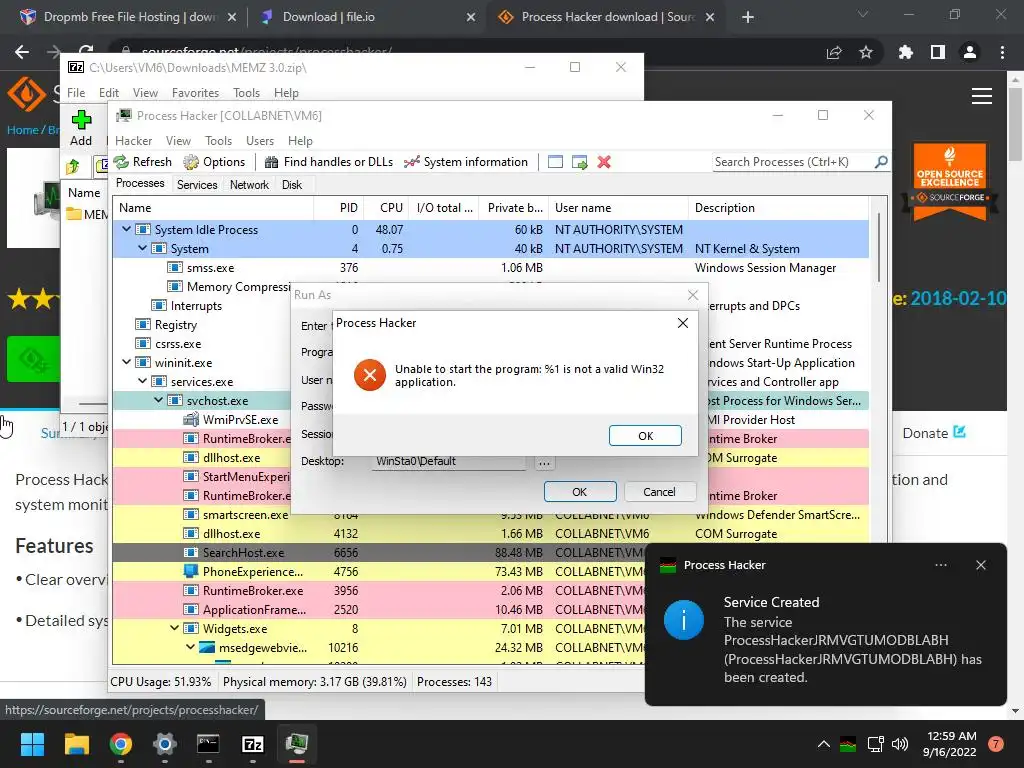
Task: Collapse the System Idle Process tree
Action: [127, 229]
